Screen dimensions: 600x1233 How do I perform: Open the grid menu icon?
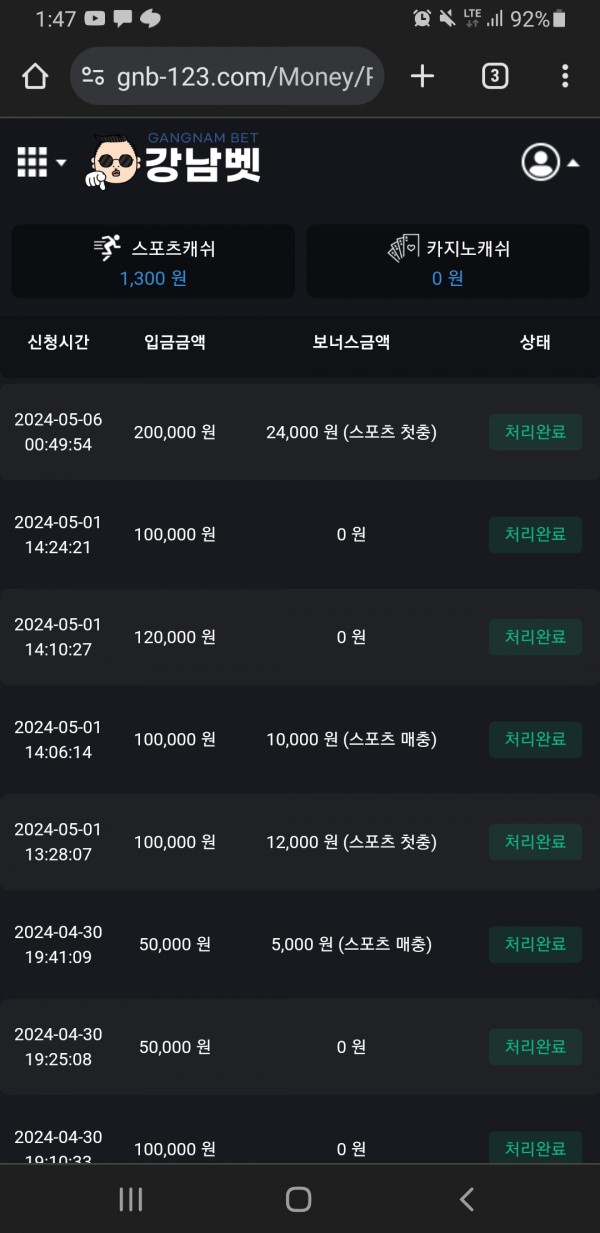[32, 162]
